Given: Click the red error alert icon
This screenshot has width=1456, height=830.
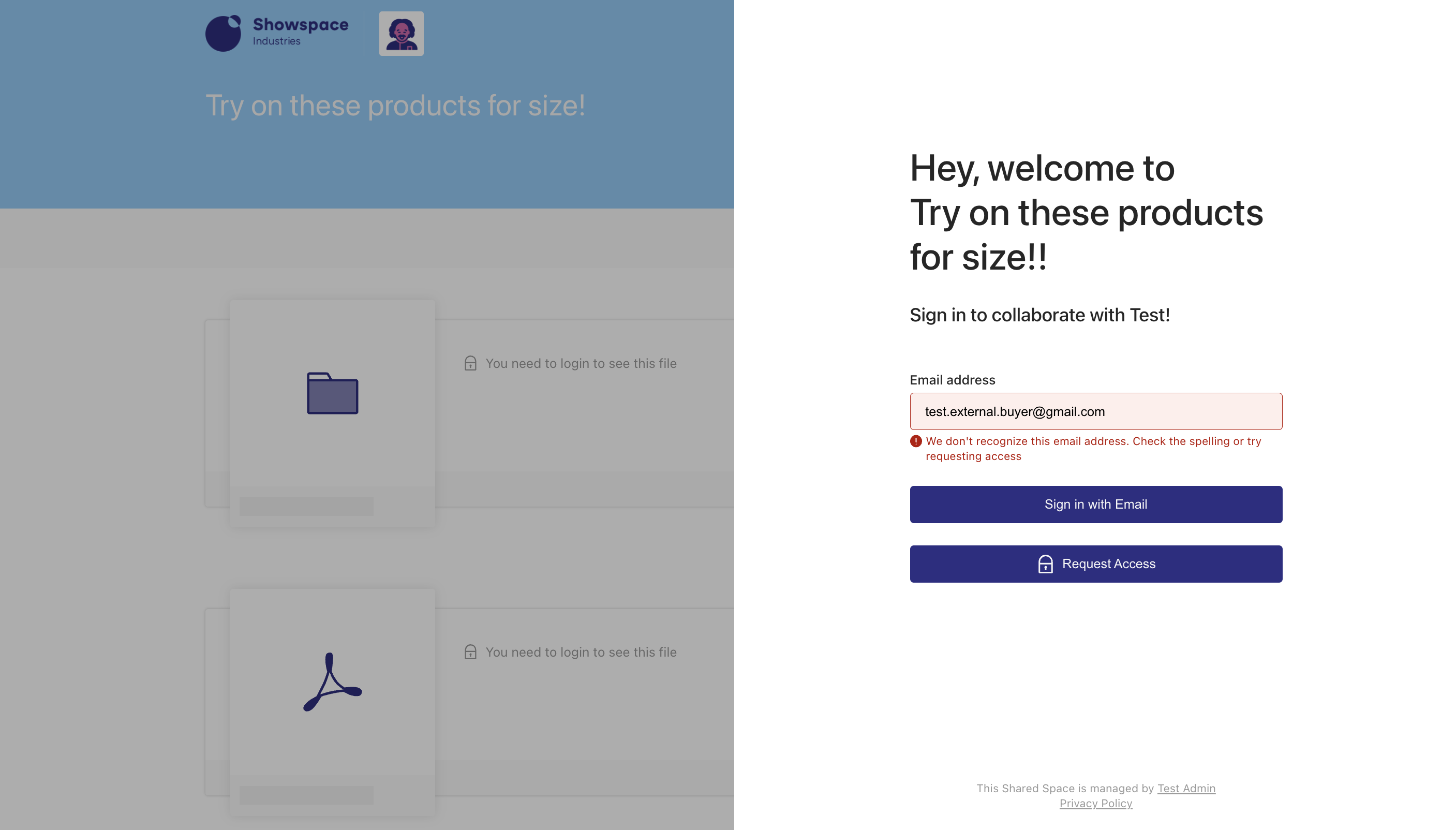Looking at the screenshot, I should click(x=916, y=441).
